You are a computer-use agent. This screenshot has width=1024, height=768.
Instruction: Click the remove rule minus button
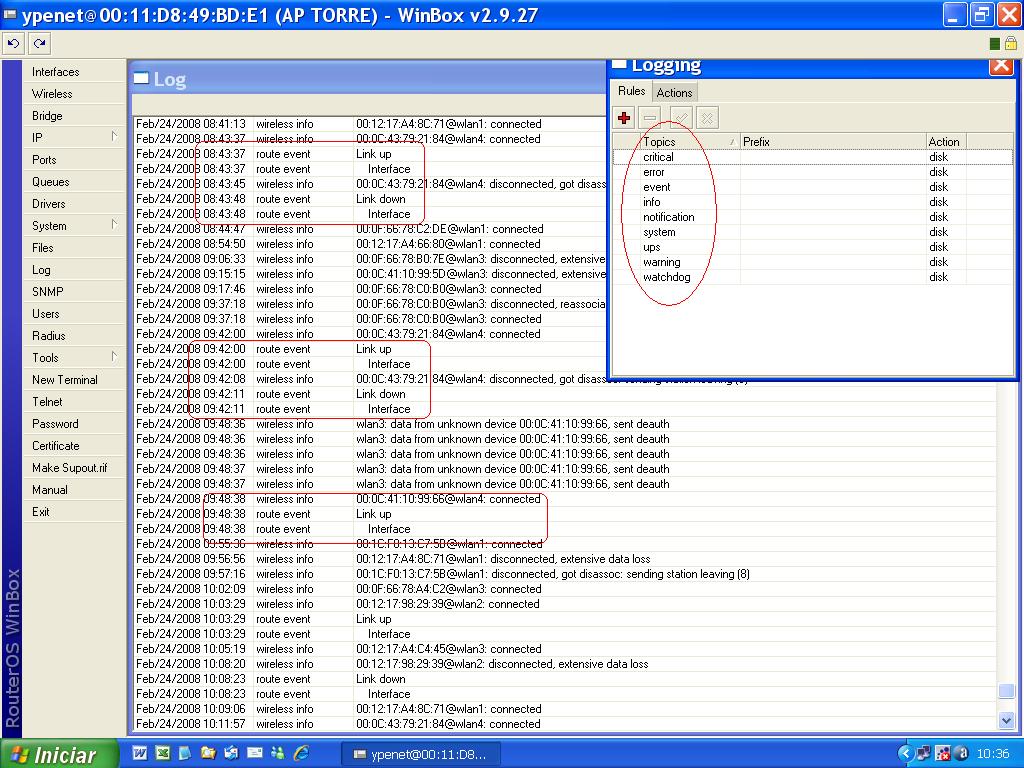point(650,118)
